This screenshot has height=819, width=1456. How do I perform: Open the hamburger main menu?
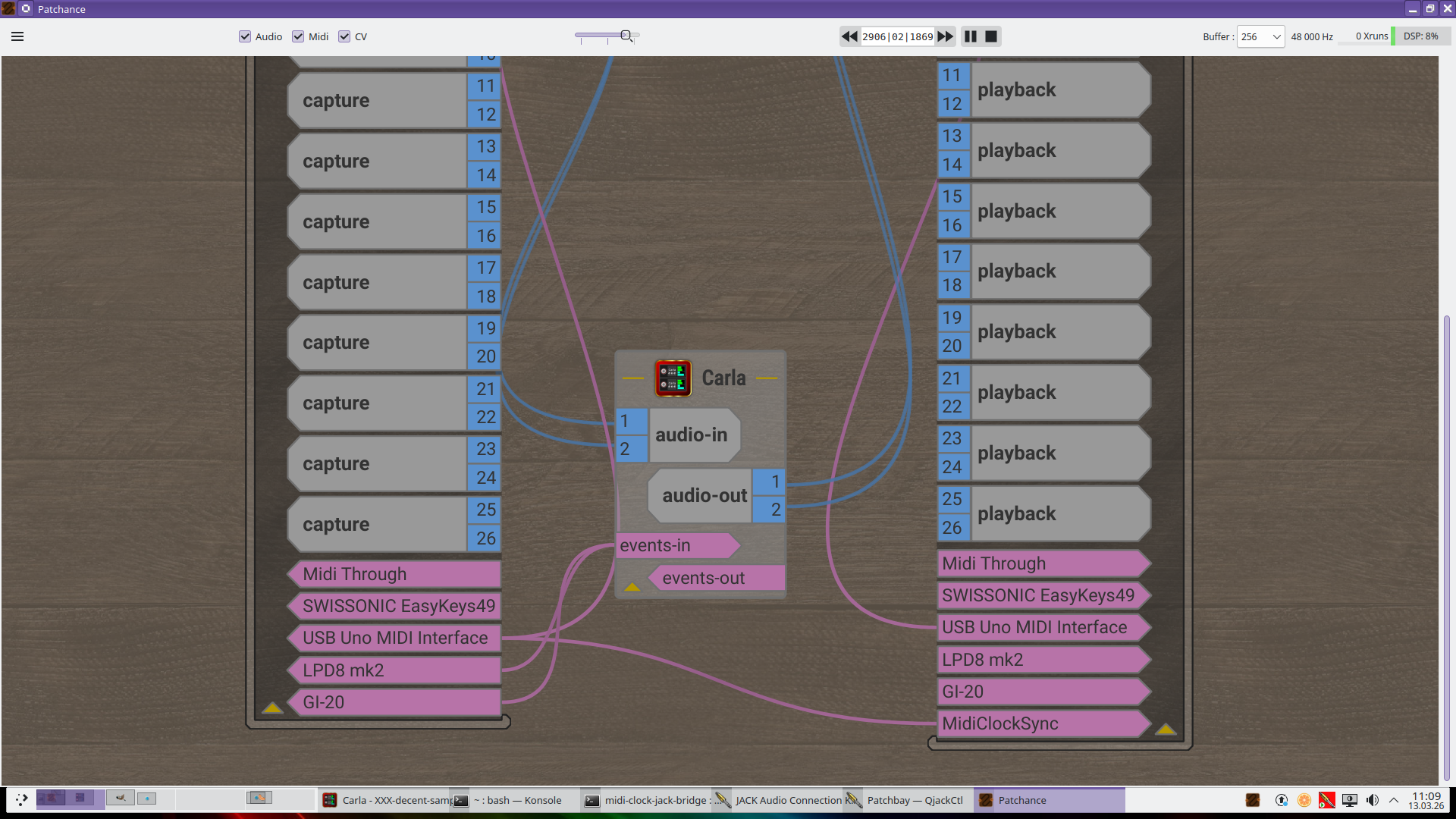point(17,36)
